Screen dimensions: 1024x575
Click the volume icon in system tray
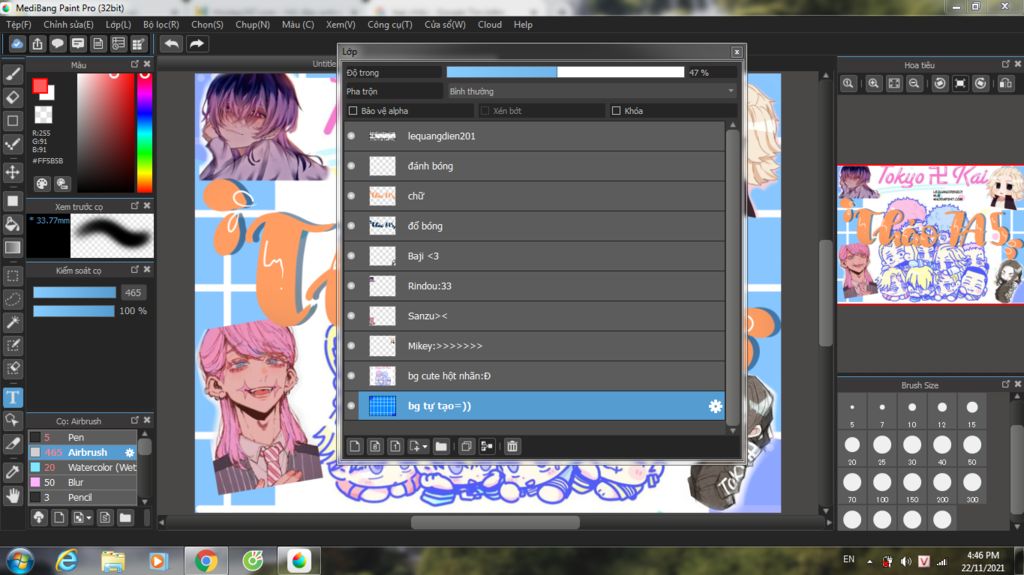tap(906, 561)
